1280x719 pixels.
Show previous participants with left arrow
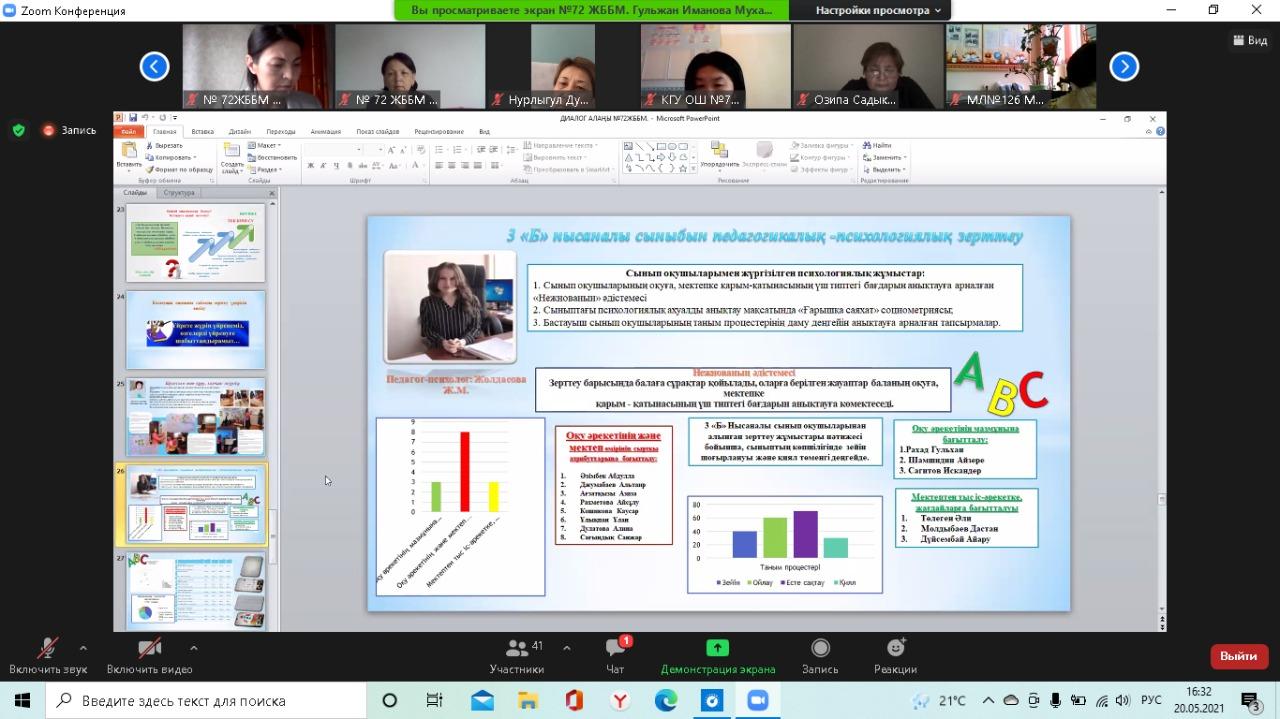click(154, 66)
